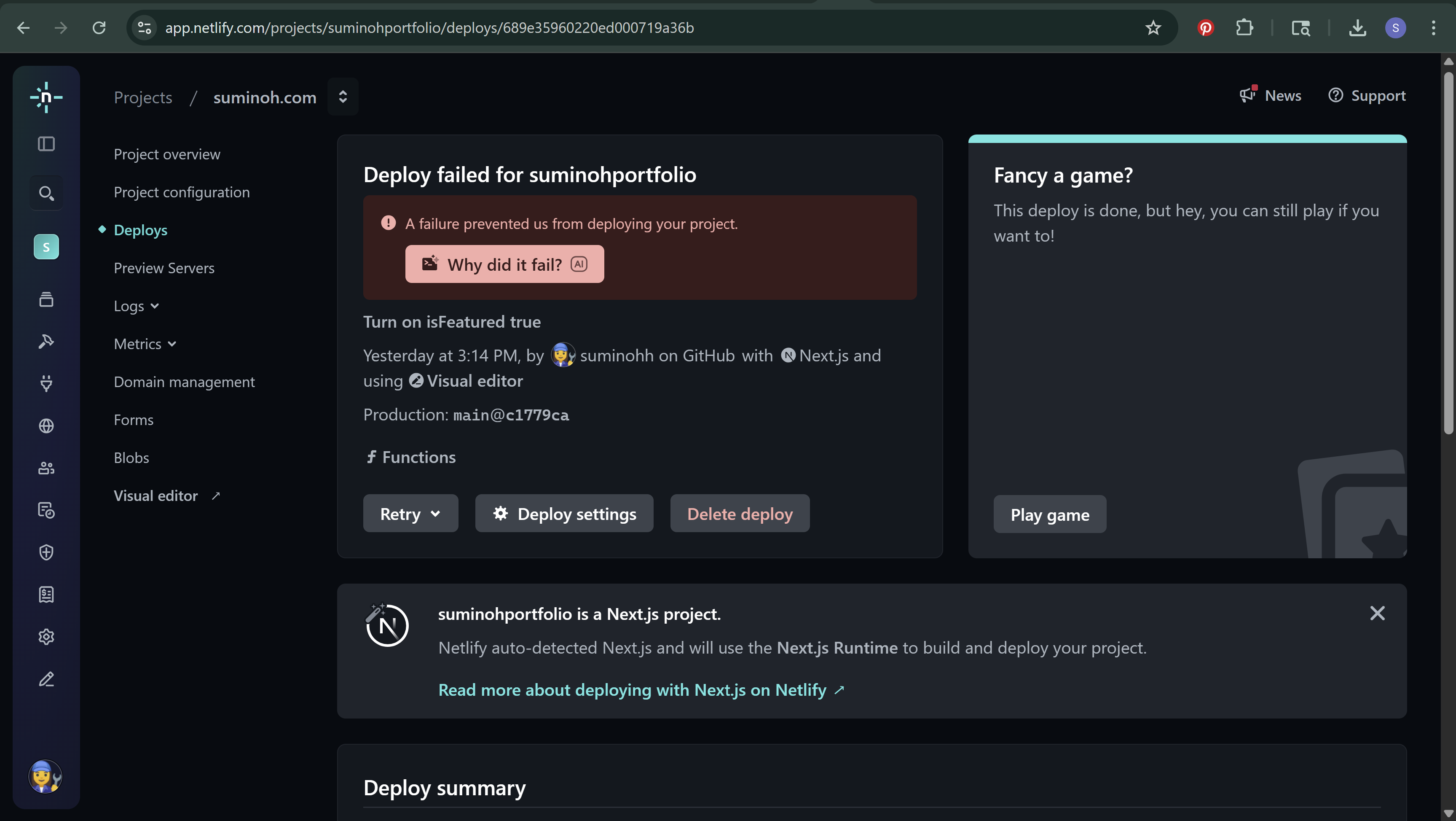Open Domain management page

pyautogui.click(x=184, y=382)
